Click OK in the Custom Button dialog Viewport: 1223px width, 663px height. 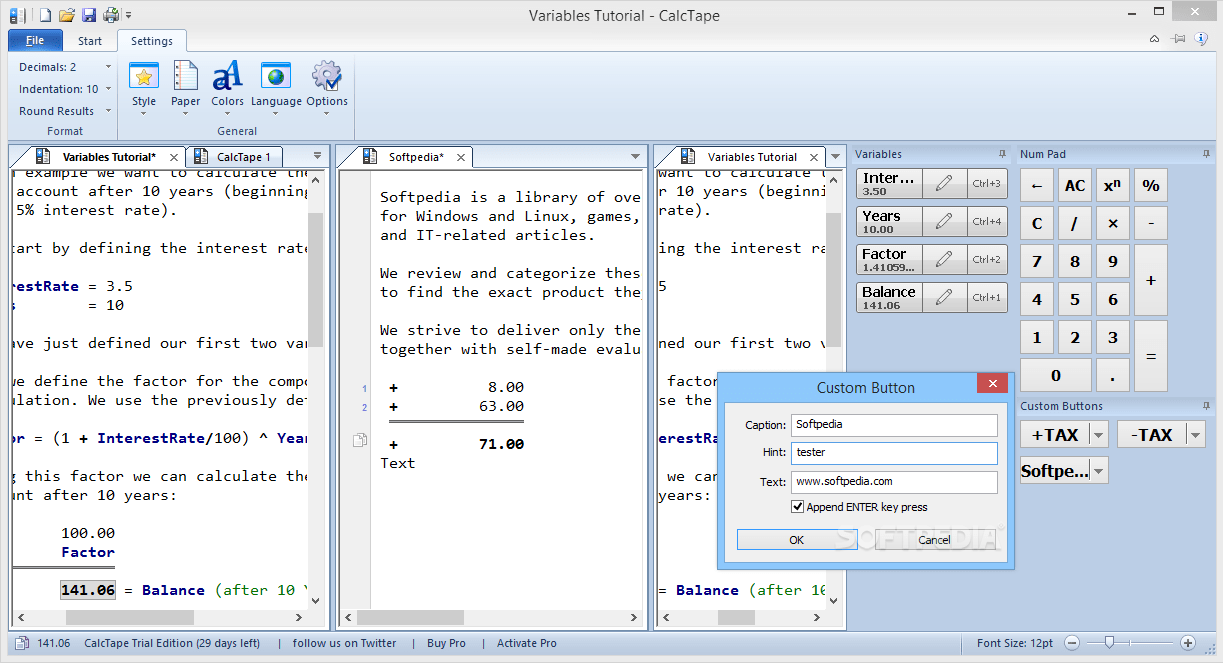pyautogui.click(x=796, y=539)
